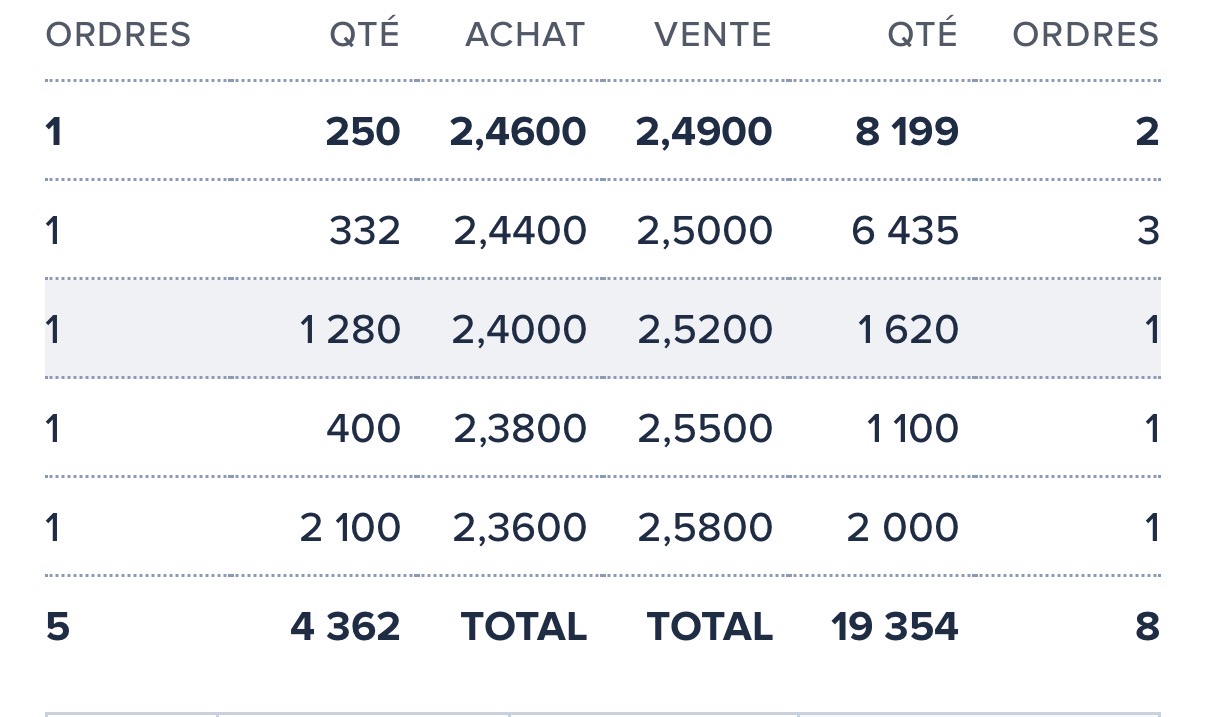The width and height of the screenshot is (1206, 717).
Task: Select the best bid price 2,4600
Action: (518, 131)
